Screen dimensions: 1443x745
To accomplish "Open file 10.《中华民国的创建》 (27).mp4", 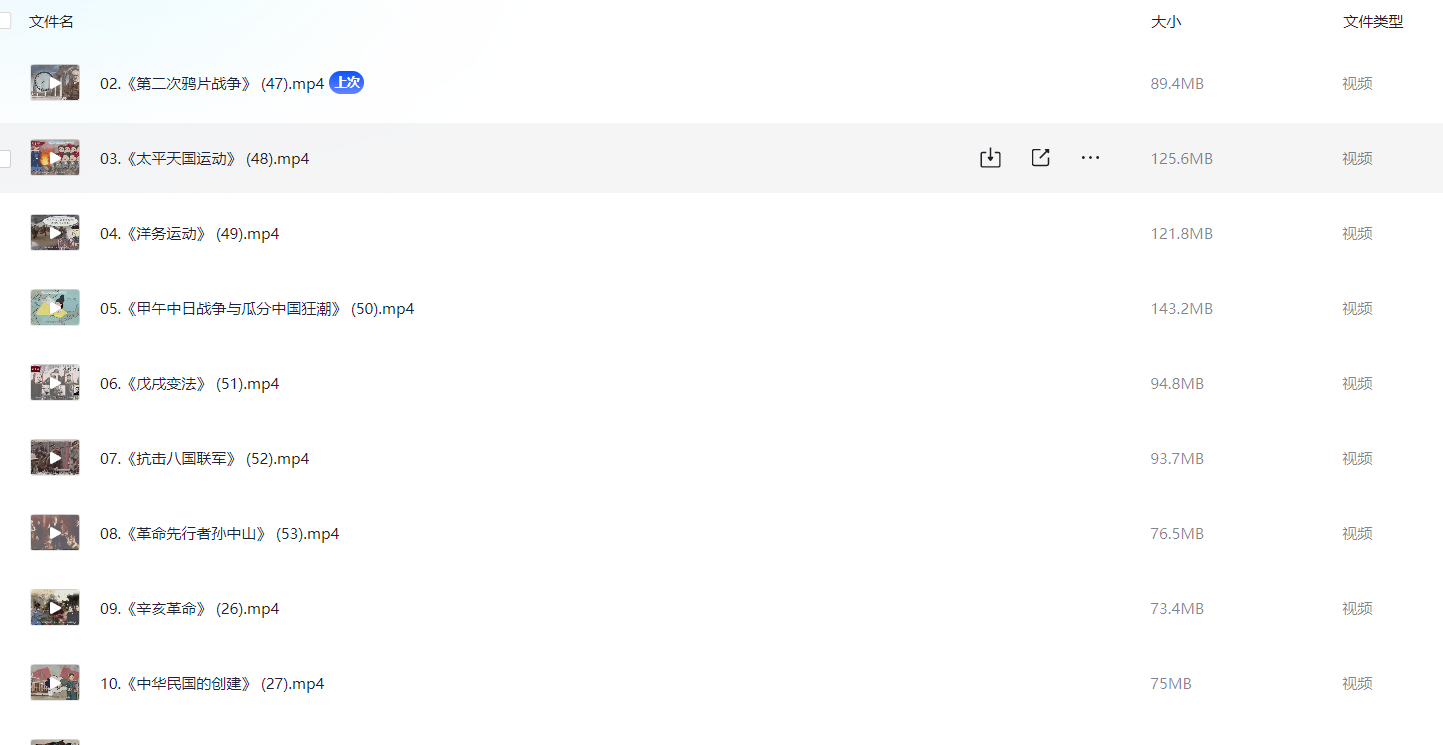I will click(x=212, y=684).
